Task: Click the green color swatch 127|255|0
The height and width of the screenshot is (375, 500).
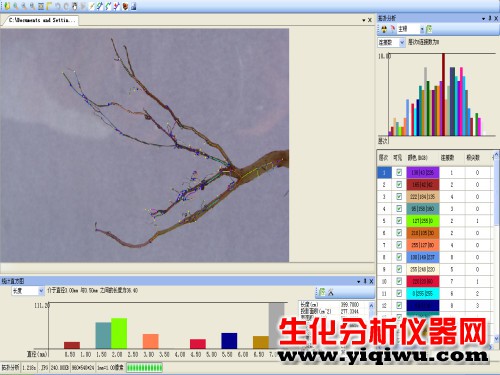Action: coord(422,221)
